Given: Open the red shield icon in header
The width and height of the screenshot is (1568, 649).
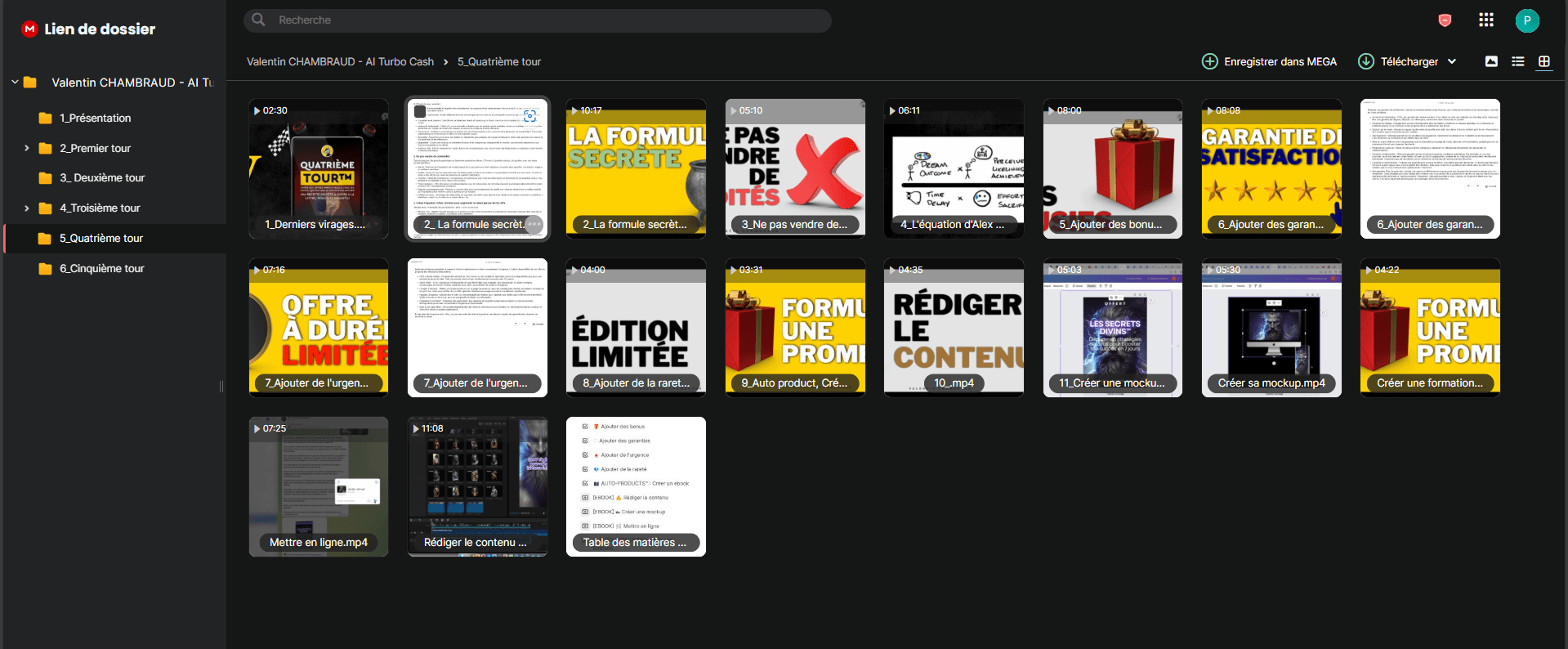Looking at the screenshot, I should click(1445, 20).
